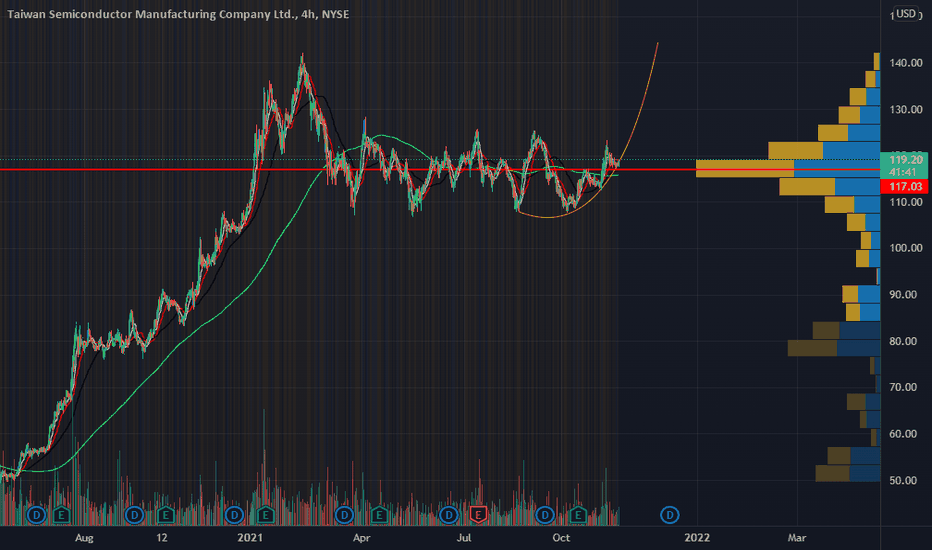Click the 2022 label on time axis
The height and width of the screenshot is (550, 932).
[697, 538]
